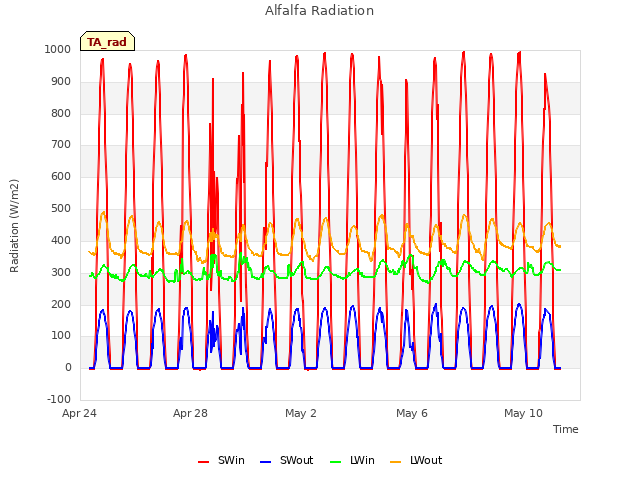The height and width of the screenshot is (480, 640).
Task: Select the LWin legend label
Action: click(x=362, y=460)
